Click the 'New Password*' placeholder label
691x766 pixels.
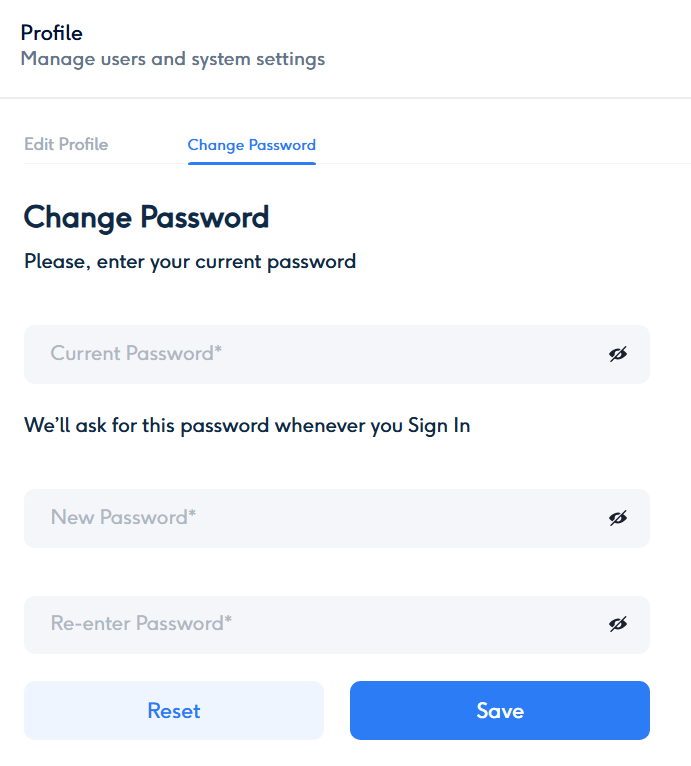click(123, 518)
